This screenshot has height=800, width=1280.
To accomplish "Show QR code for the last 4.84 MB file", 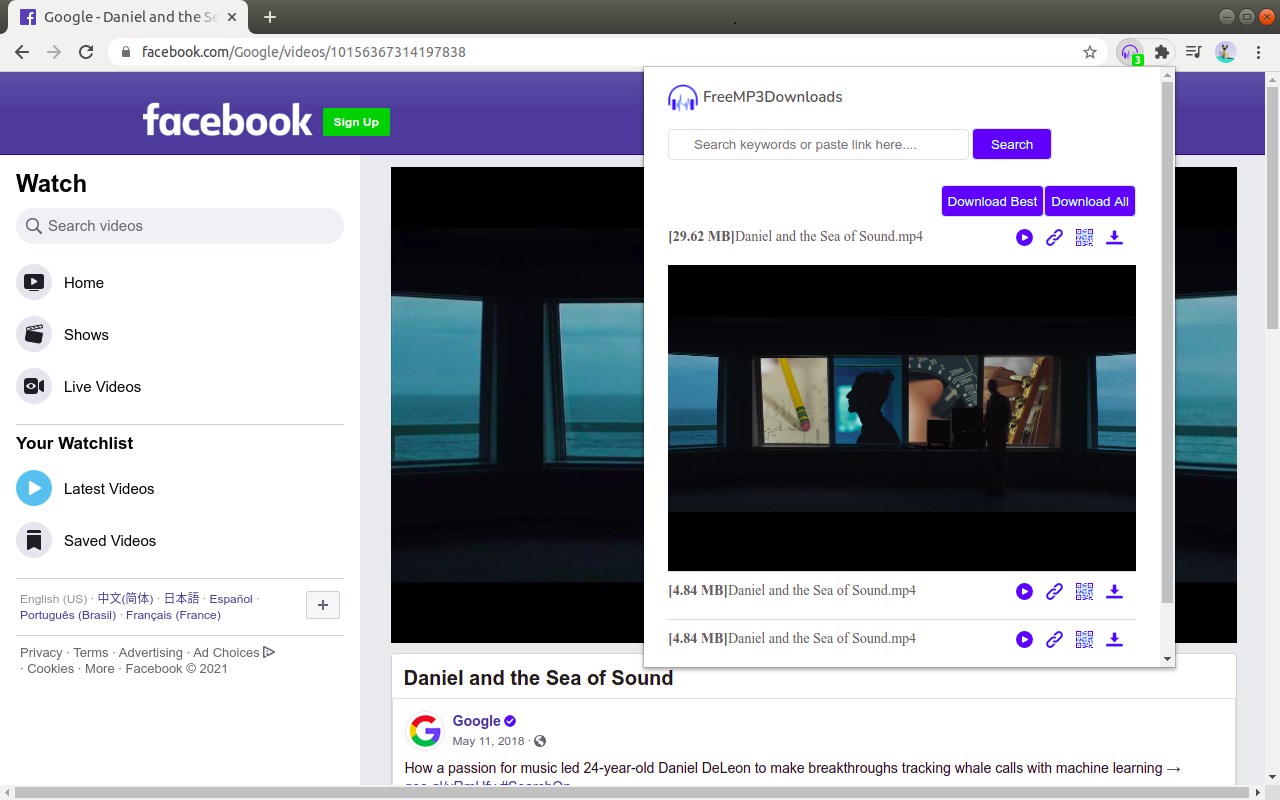I will pyautogui.click(x=1084, y=640).
